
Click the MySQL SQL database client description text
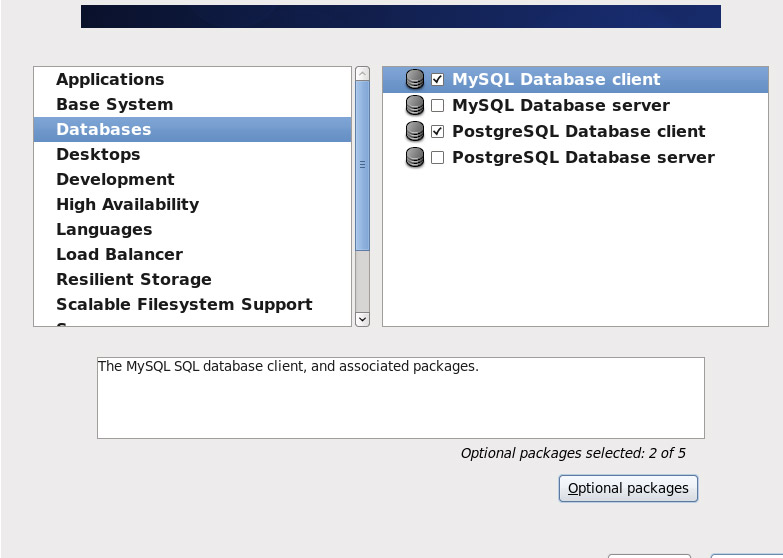pos(288,366)
